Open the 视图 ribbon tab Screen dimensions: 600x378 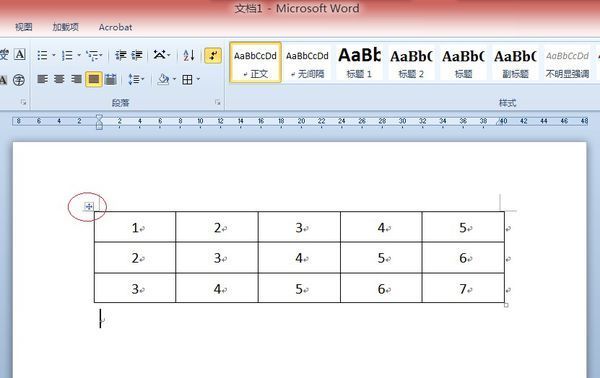[24, 27]
